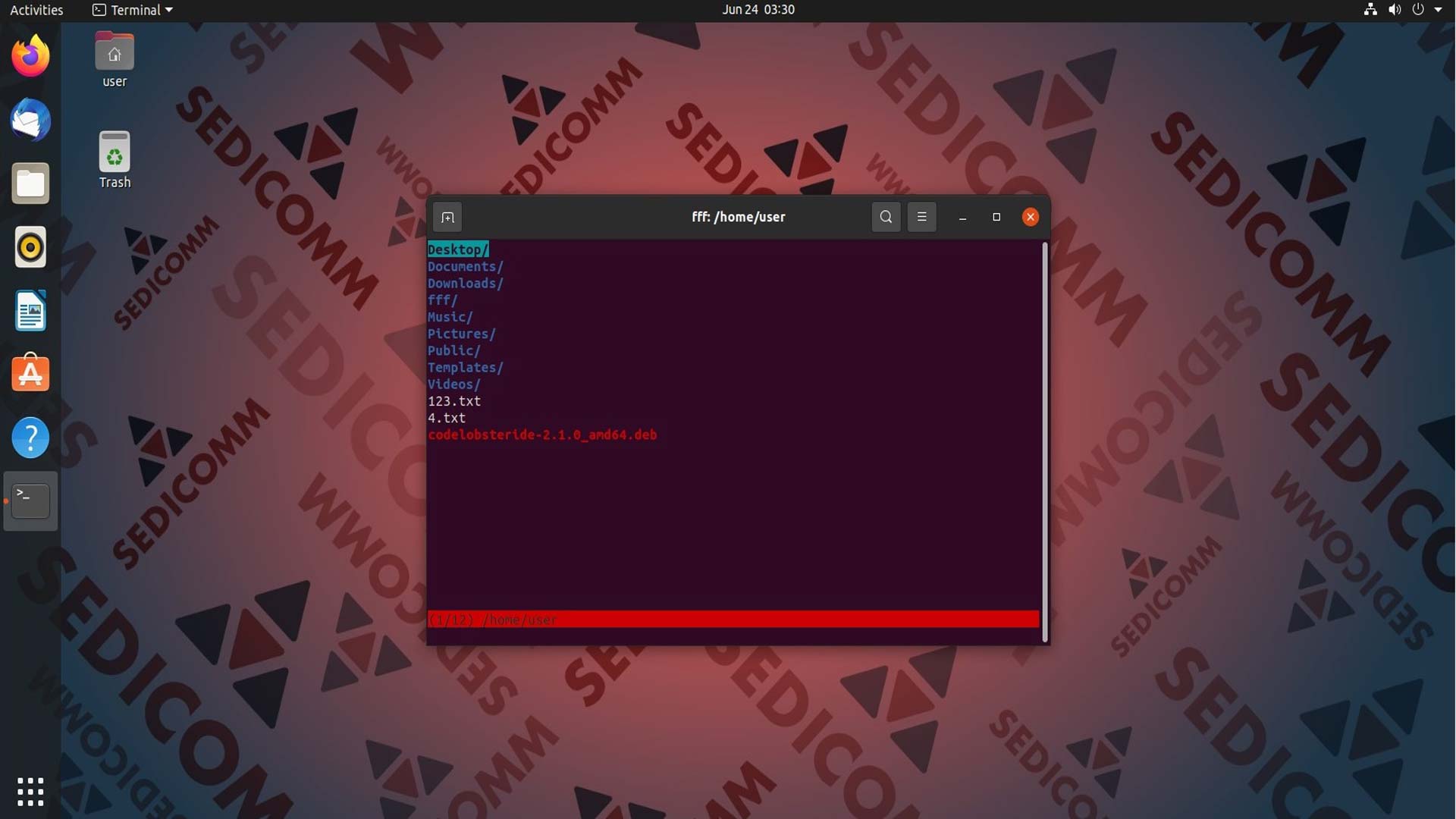Select the Videos/ directory entry
This screenshot has width=1456, height=819.
click(454, 384)
